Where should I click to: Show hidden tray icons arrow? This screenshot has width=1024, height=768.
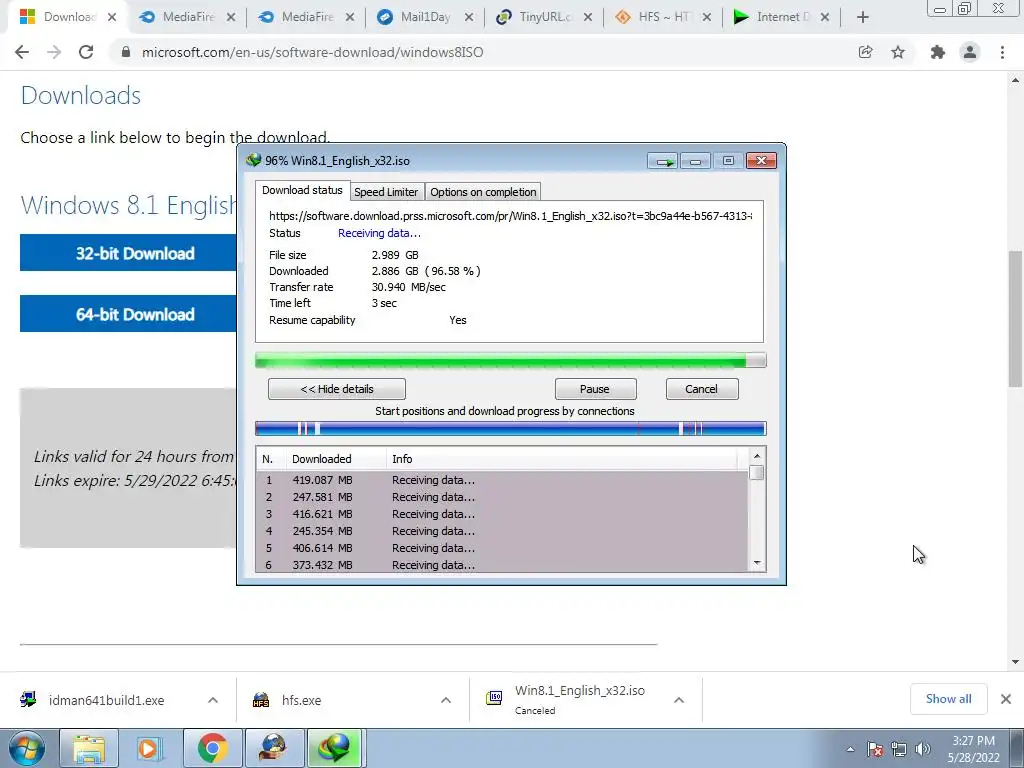[850, 749]
